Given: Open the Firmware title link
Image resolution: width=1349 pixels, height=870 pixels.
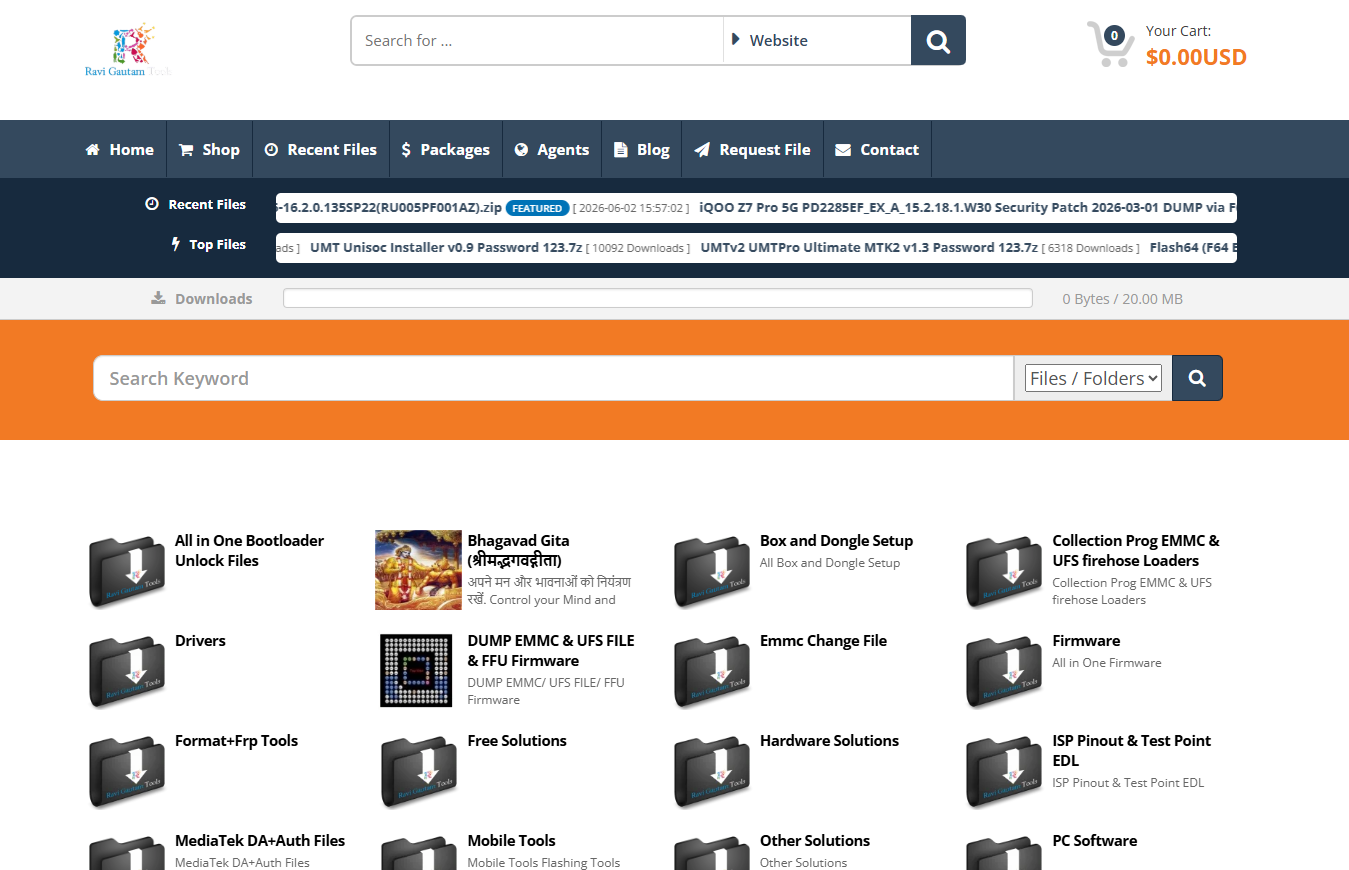Looking at the screenshot, I should [x=1086, y=640].
